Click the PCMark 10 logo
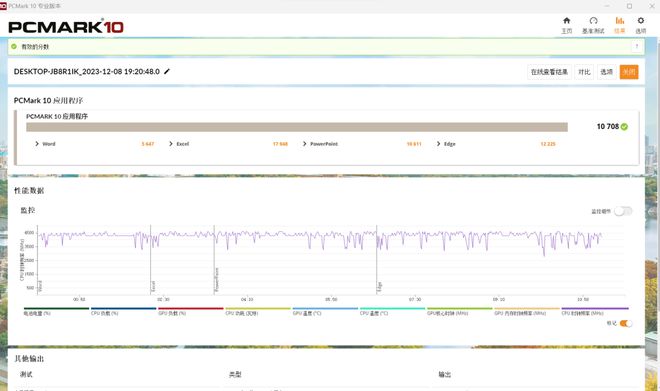 (66, 27)
